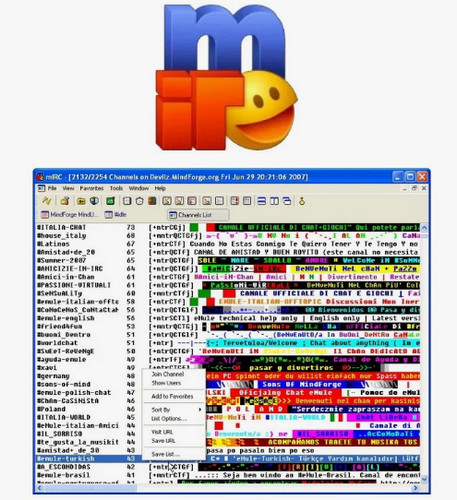Open the Log Files toolbar icon
This screenshot has width=457, height=500.
point(219,201)
